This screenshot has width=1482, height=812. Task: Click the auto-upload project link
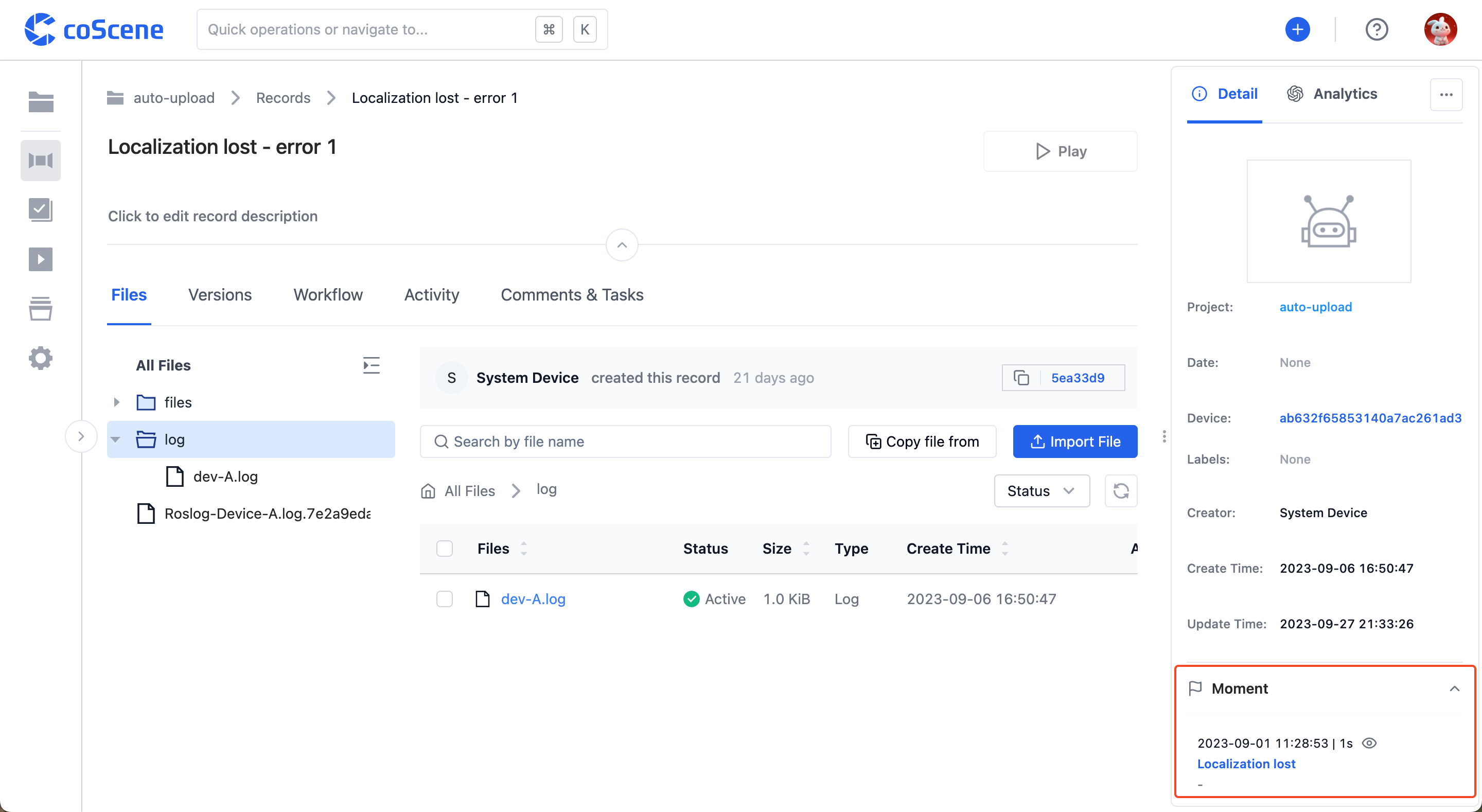1315,306
